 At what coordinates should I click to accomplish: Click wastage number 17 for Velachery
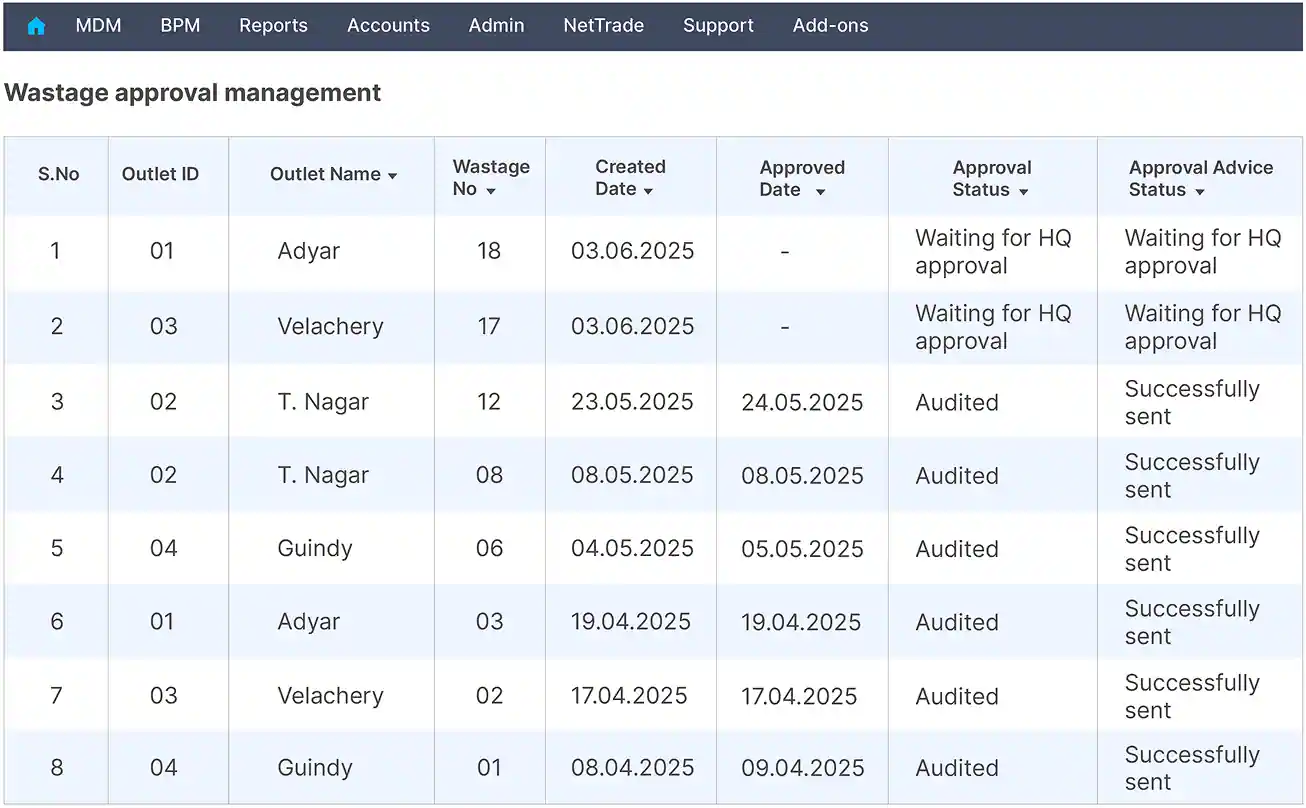tap(489, 326)
